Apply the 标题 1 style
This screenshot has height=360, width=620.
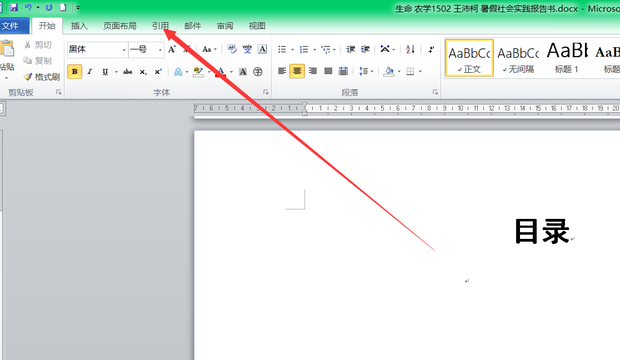point(567,58)
